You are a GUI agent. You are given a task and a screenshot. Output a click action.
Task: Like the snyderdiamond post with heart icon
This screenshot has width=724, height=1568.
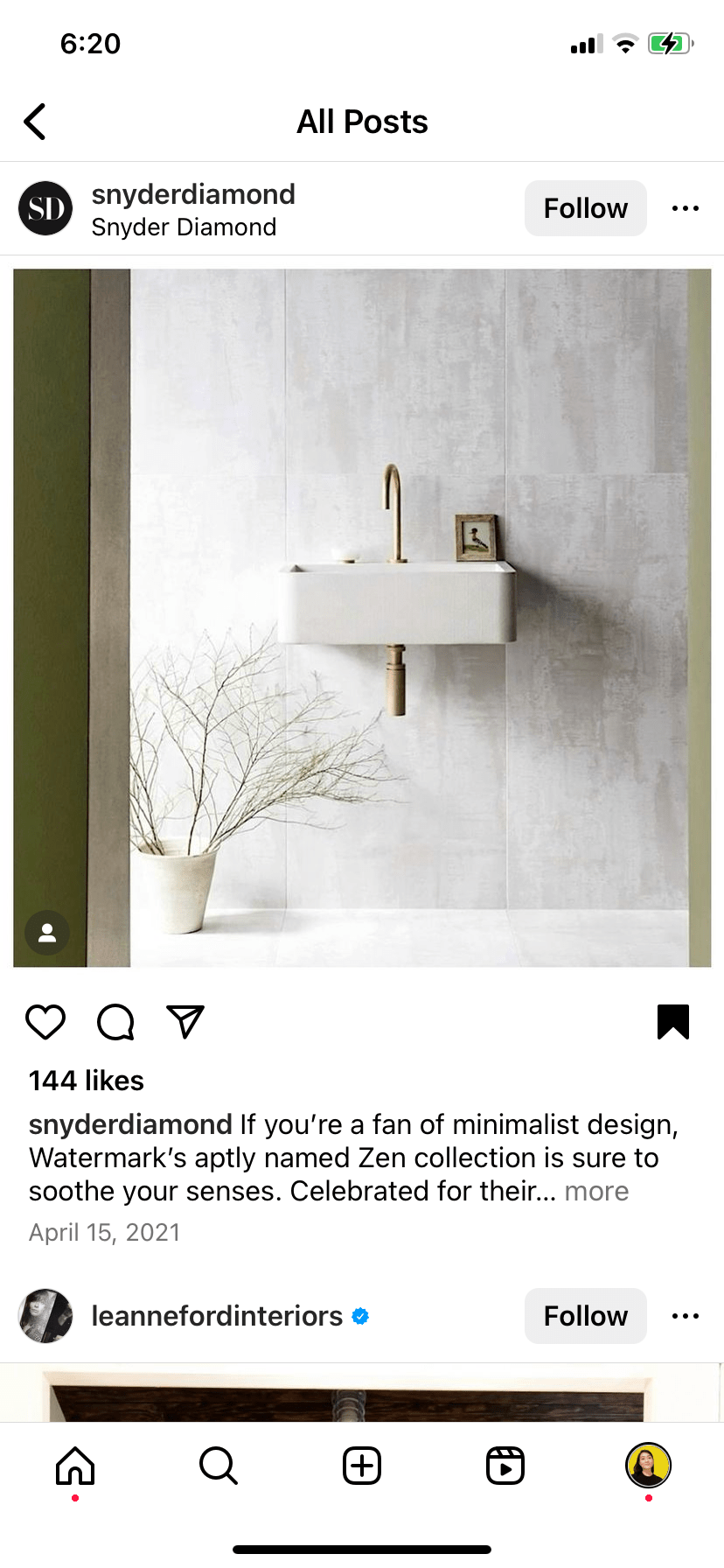coord(45,1022)
